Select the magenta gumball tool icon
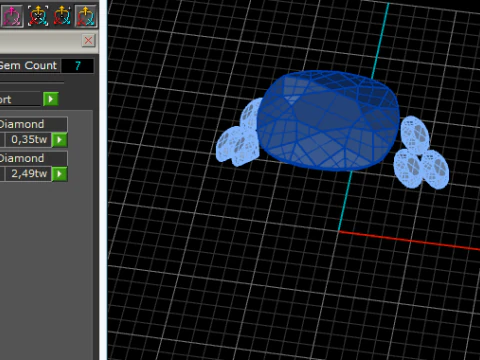This screenshot has height=360, width=480. coord(12,16)
